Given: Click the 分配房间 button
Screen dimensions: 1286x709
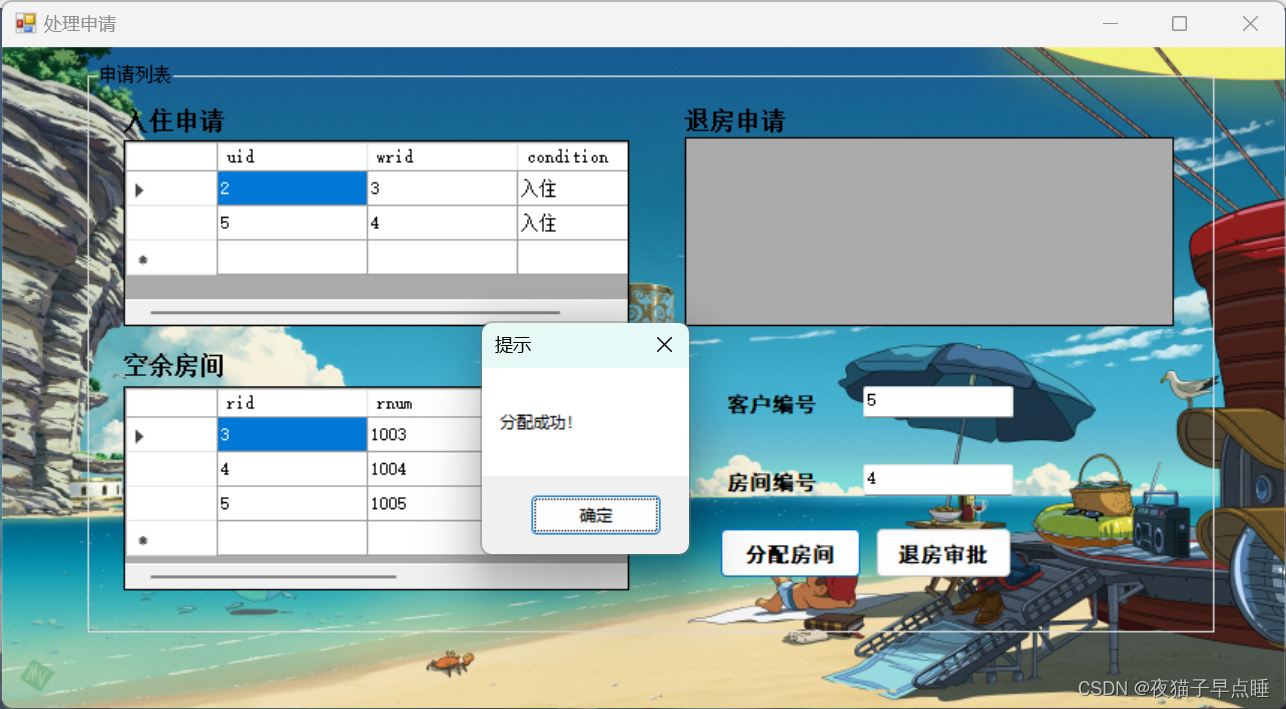Looking at the screenshot, I should coord(790,554).
